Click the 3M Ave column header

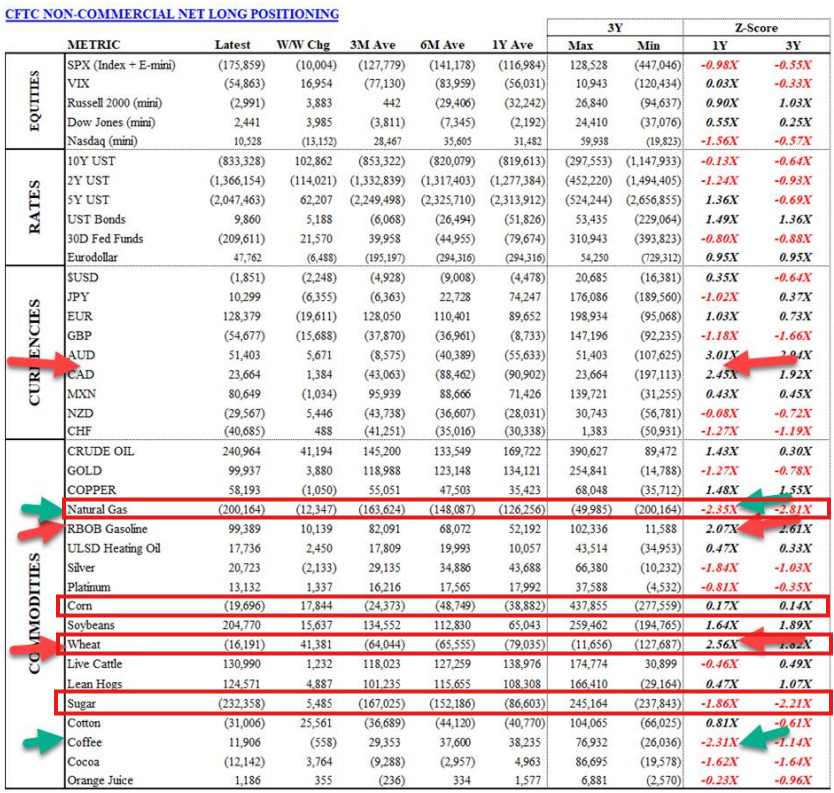[x=372, y=45]
